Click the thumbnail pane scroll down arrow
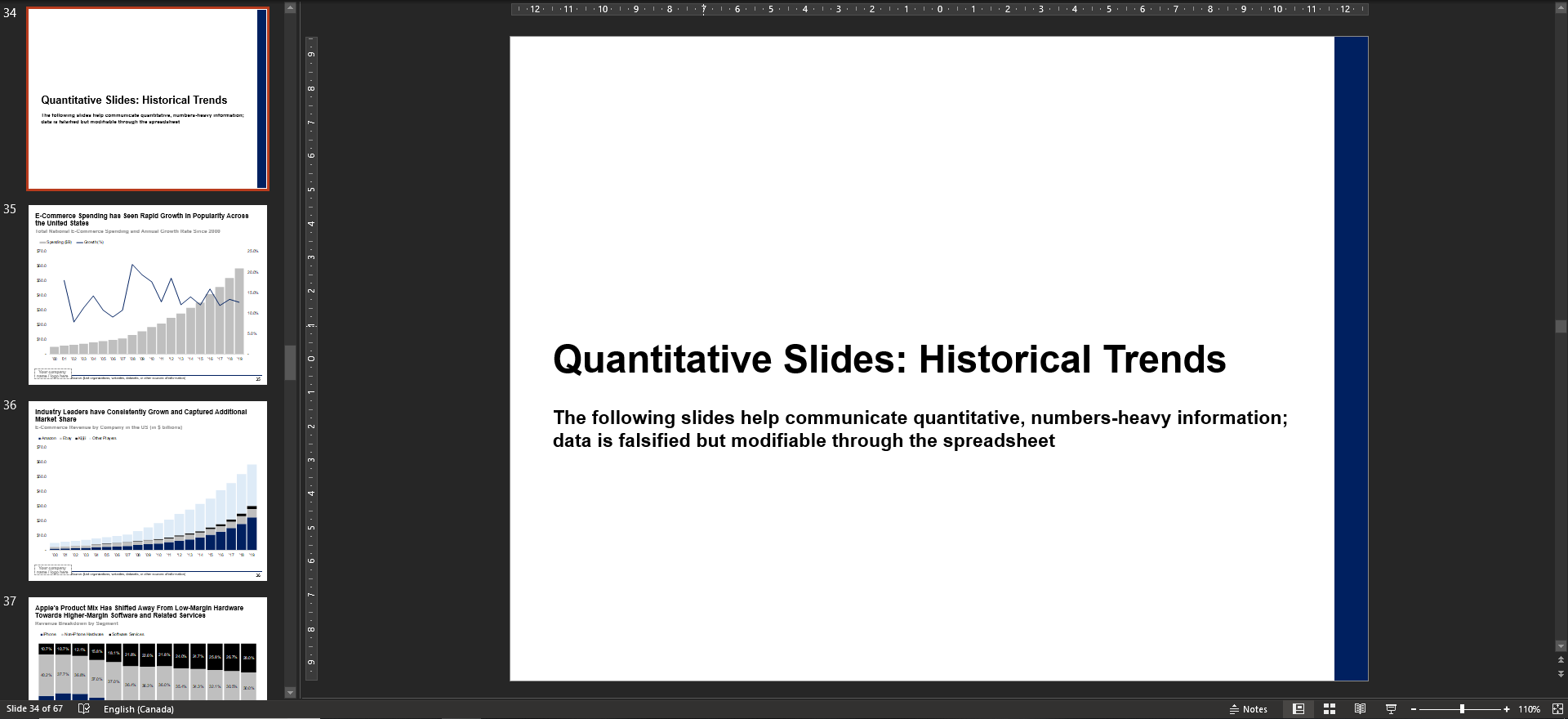This screenshot has width=1568, height=719. [290, 692]
